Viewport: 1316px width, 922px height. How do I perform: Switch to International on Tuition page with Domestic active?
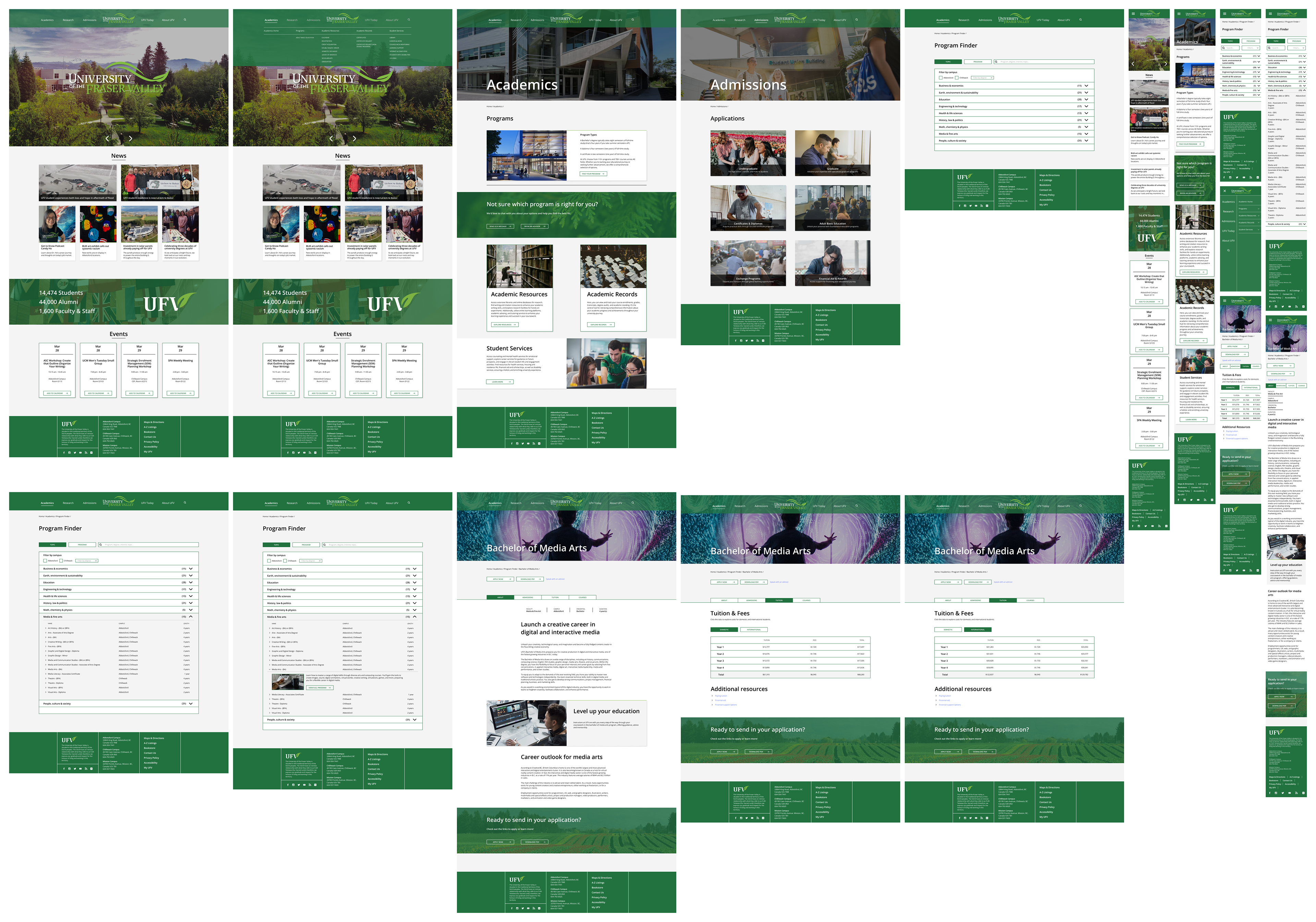(754, 630)
